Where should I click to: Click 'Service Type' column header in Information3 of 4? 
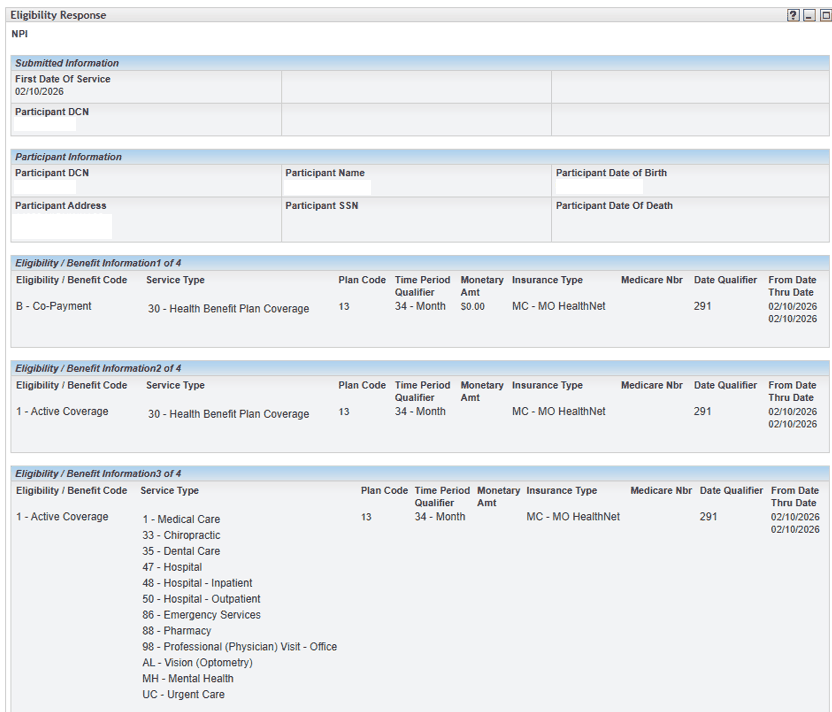[169, 490]
